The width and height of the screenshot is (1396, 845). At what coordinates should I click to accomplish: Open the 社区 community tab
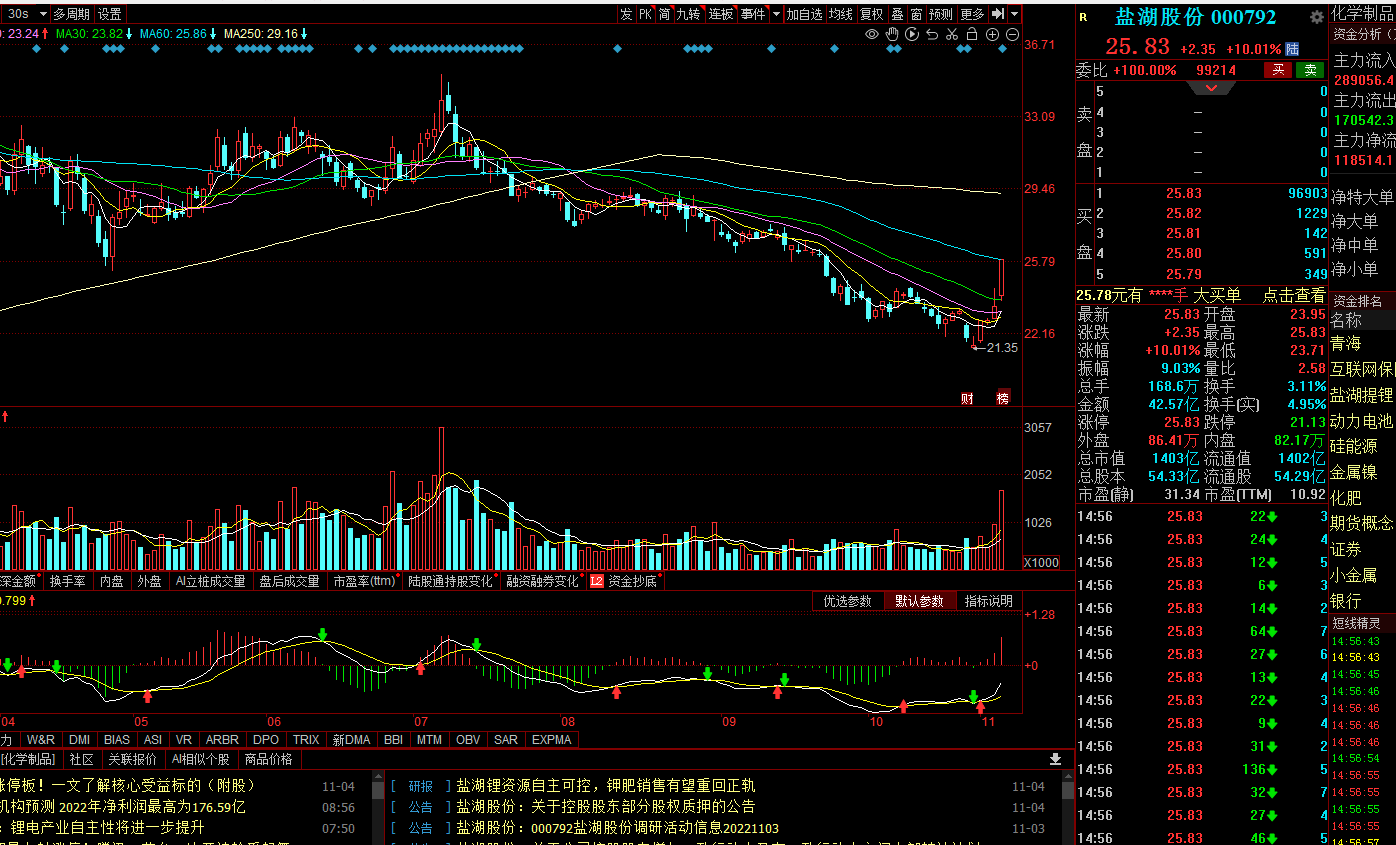(82, 759)
